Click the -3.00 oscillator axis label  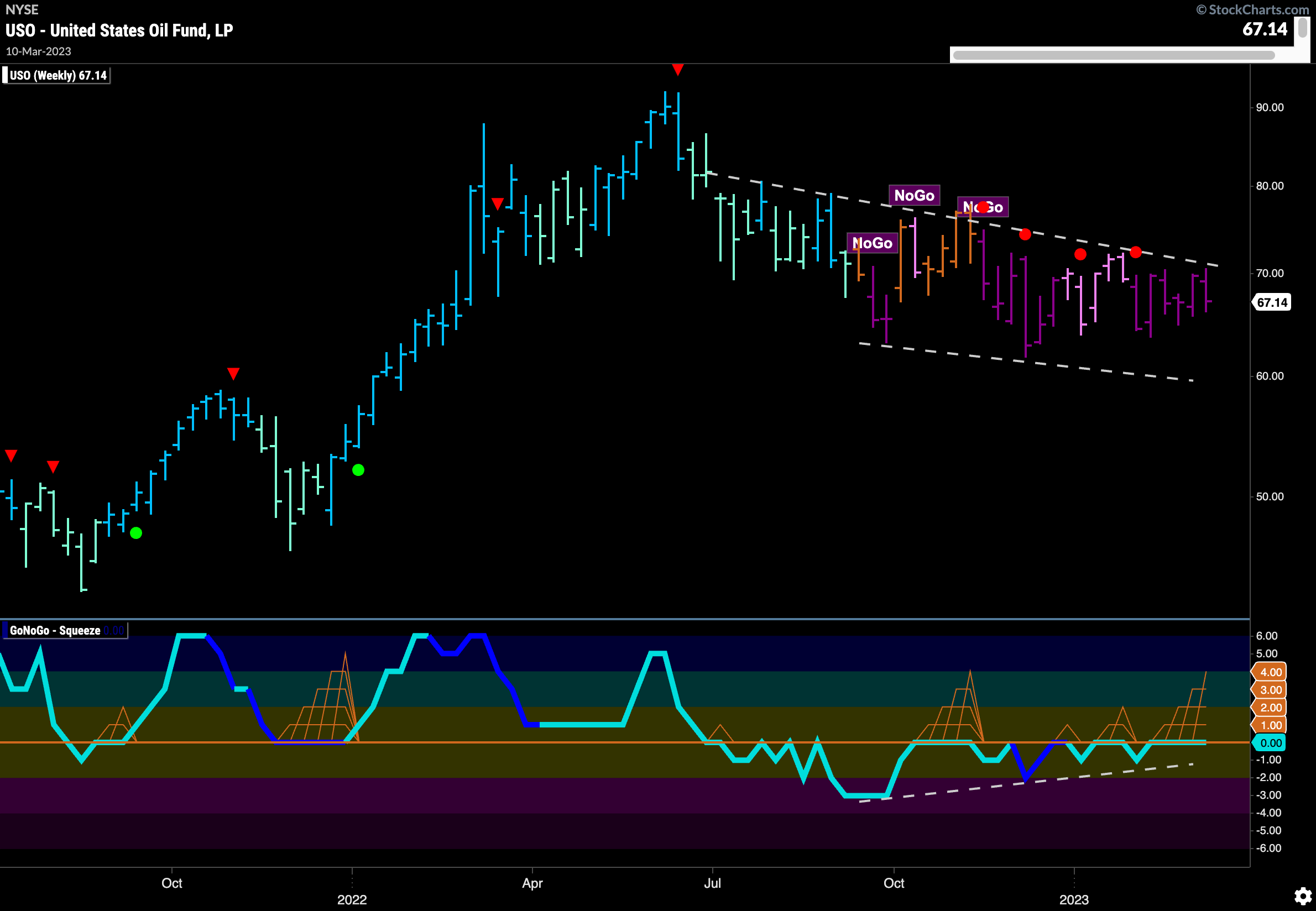(x=1268, y=794)
